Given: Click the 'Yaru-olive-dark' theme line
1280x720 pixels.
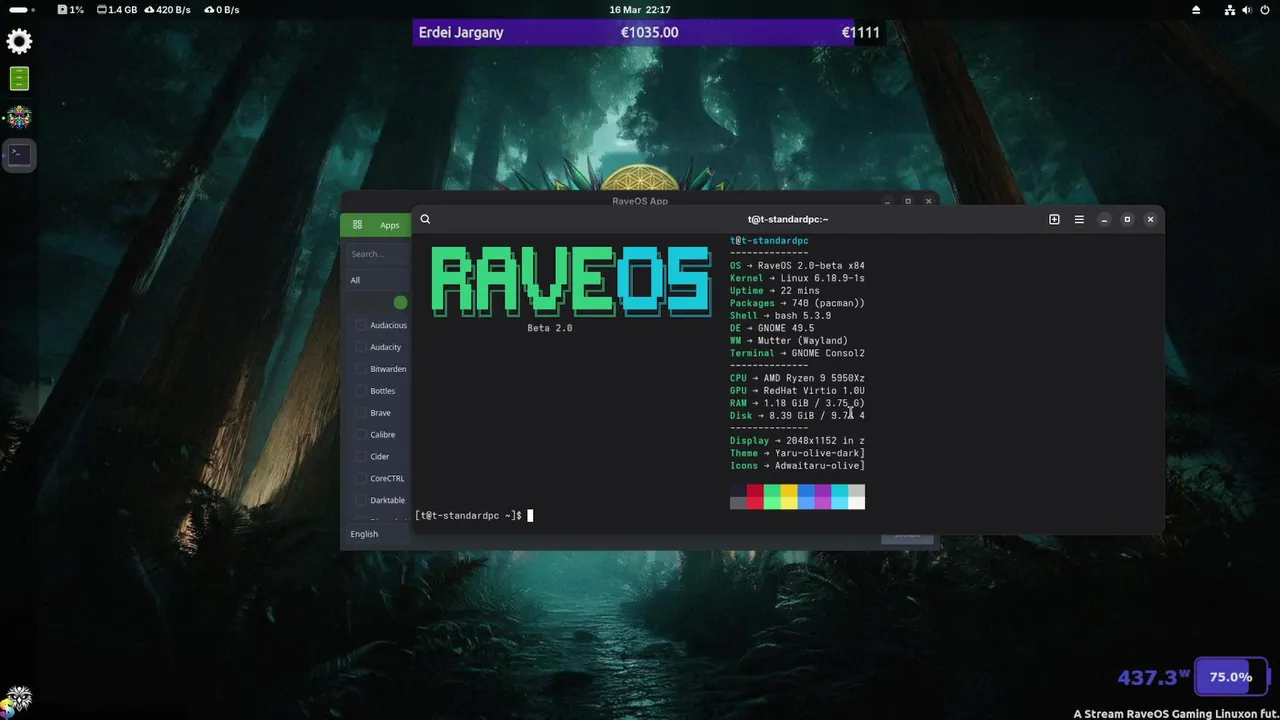Looking at the screenshot, I should [x=797, y=453].
